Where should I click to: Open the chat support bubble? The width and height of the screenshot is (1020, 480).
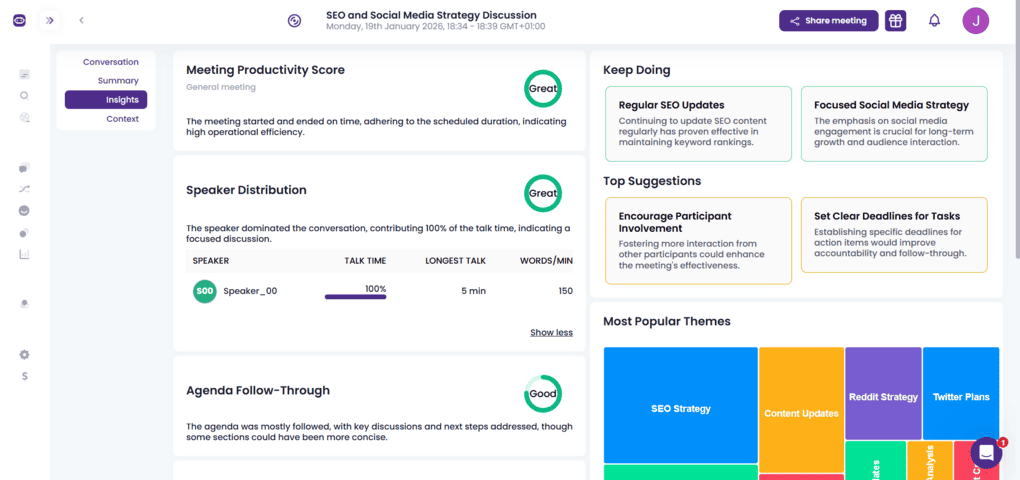tap(986, 453)
